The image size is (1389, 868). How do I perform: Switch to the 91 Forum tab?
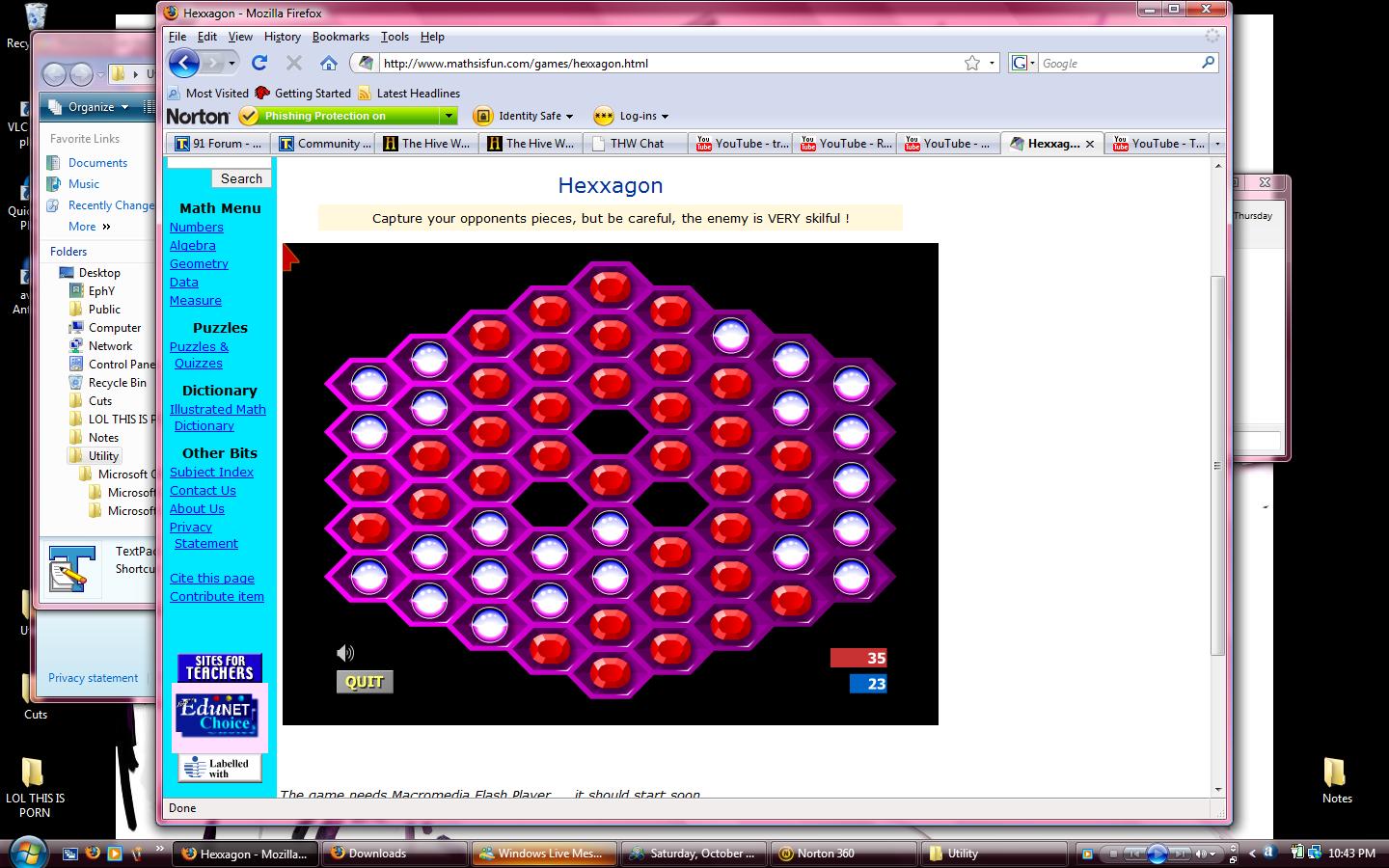coord(219,144)
